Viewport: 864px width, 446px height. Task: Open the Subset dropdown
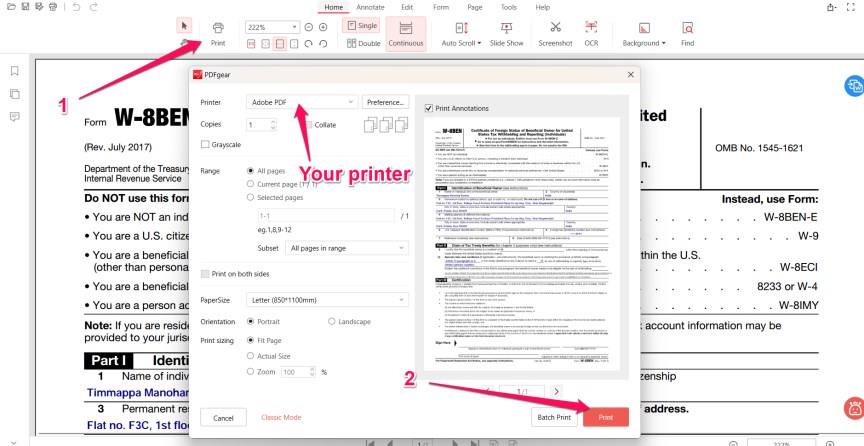coord(347,248)
